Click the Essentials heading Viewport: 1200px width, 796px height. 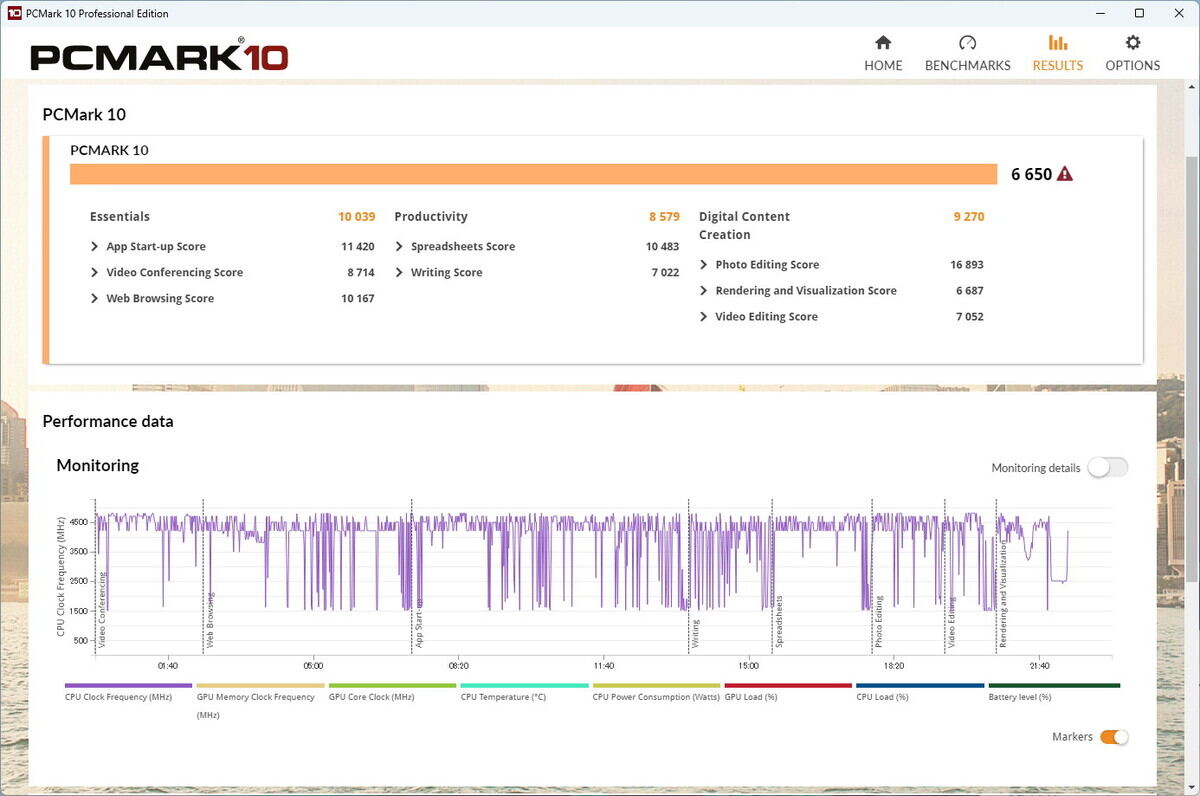click(120, 217)
